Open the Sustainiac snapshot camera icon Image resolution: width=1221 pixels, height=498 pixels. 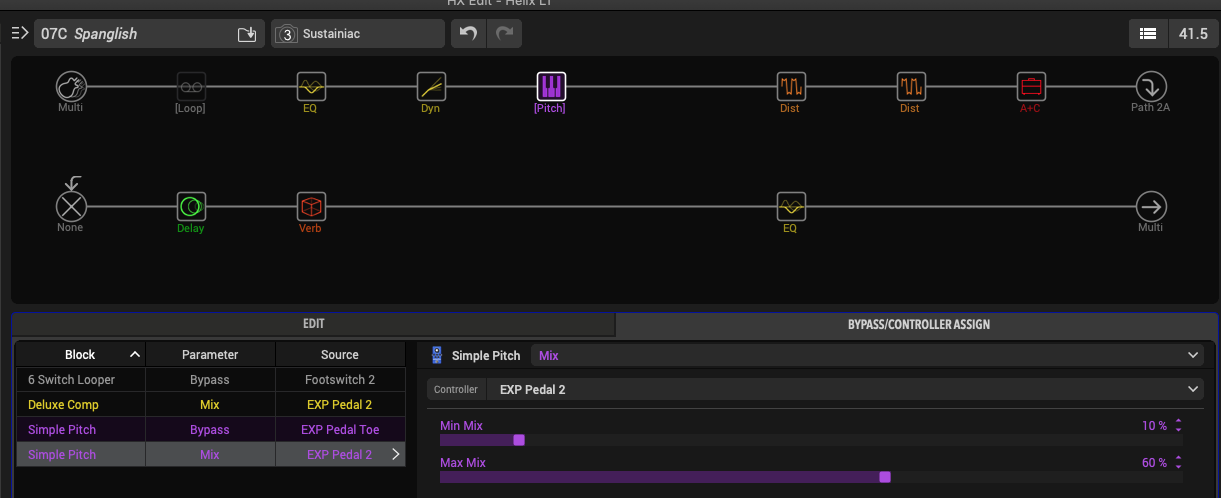pyautogui.click(x=286, y=34)
